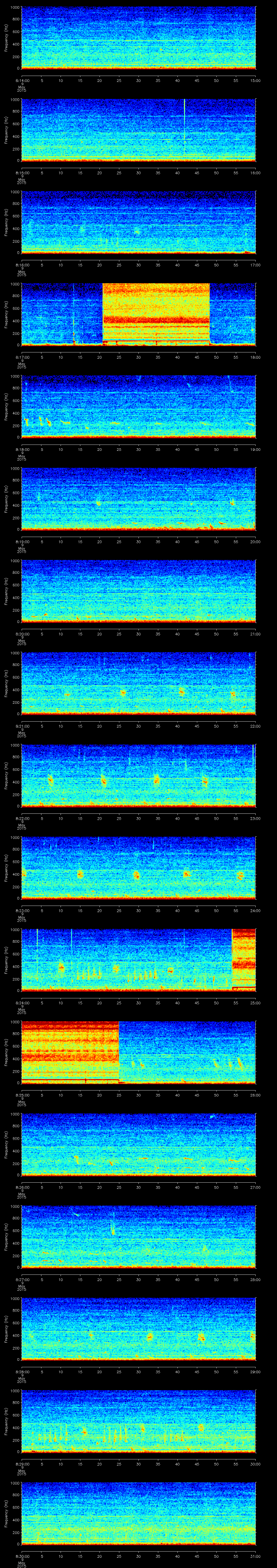
Task: Choose the '8:28:00' start time label
Action: click(22, 1371)
